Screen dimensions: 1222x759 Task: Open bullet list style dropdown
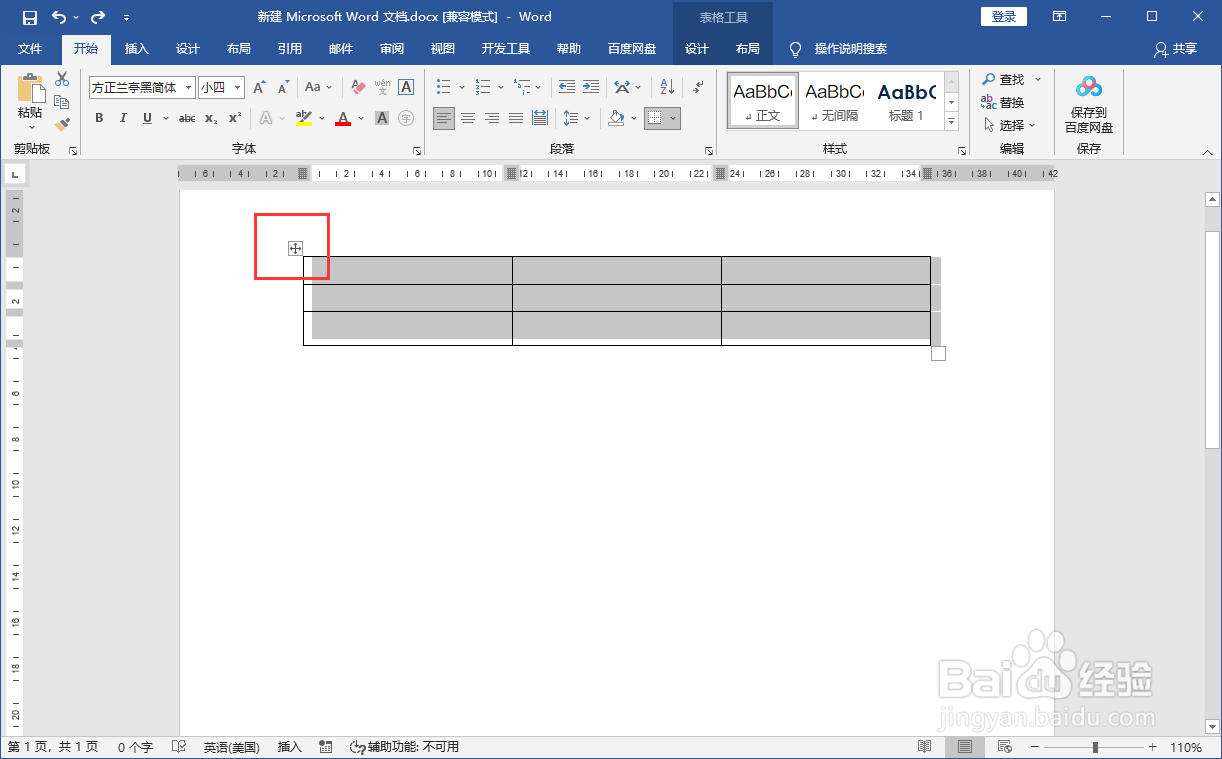(x=462, y=88)
